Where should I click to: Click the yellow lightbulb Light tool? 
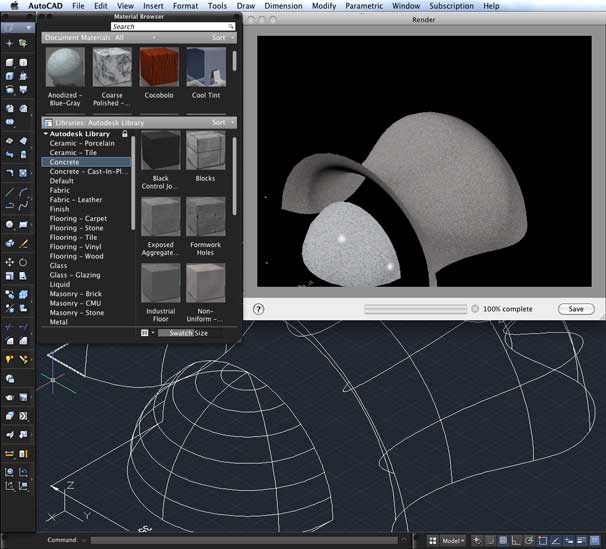coord(10,359)
